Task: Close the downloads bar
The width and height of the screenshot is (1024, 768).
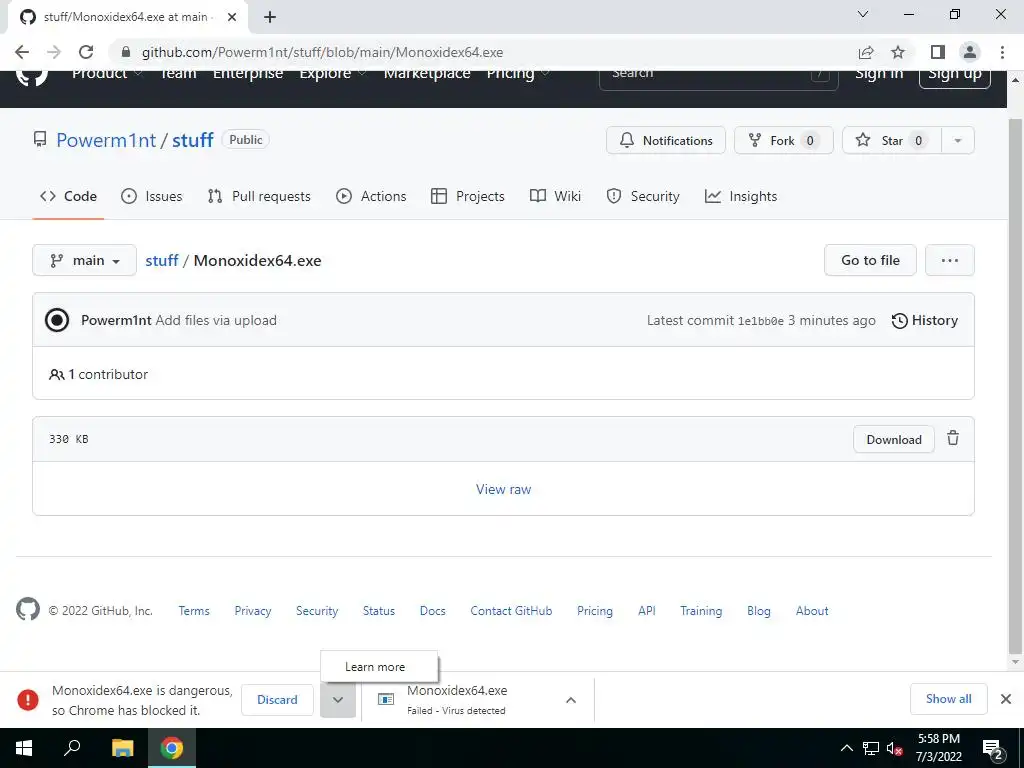Action: [x=1006, y=699]
